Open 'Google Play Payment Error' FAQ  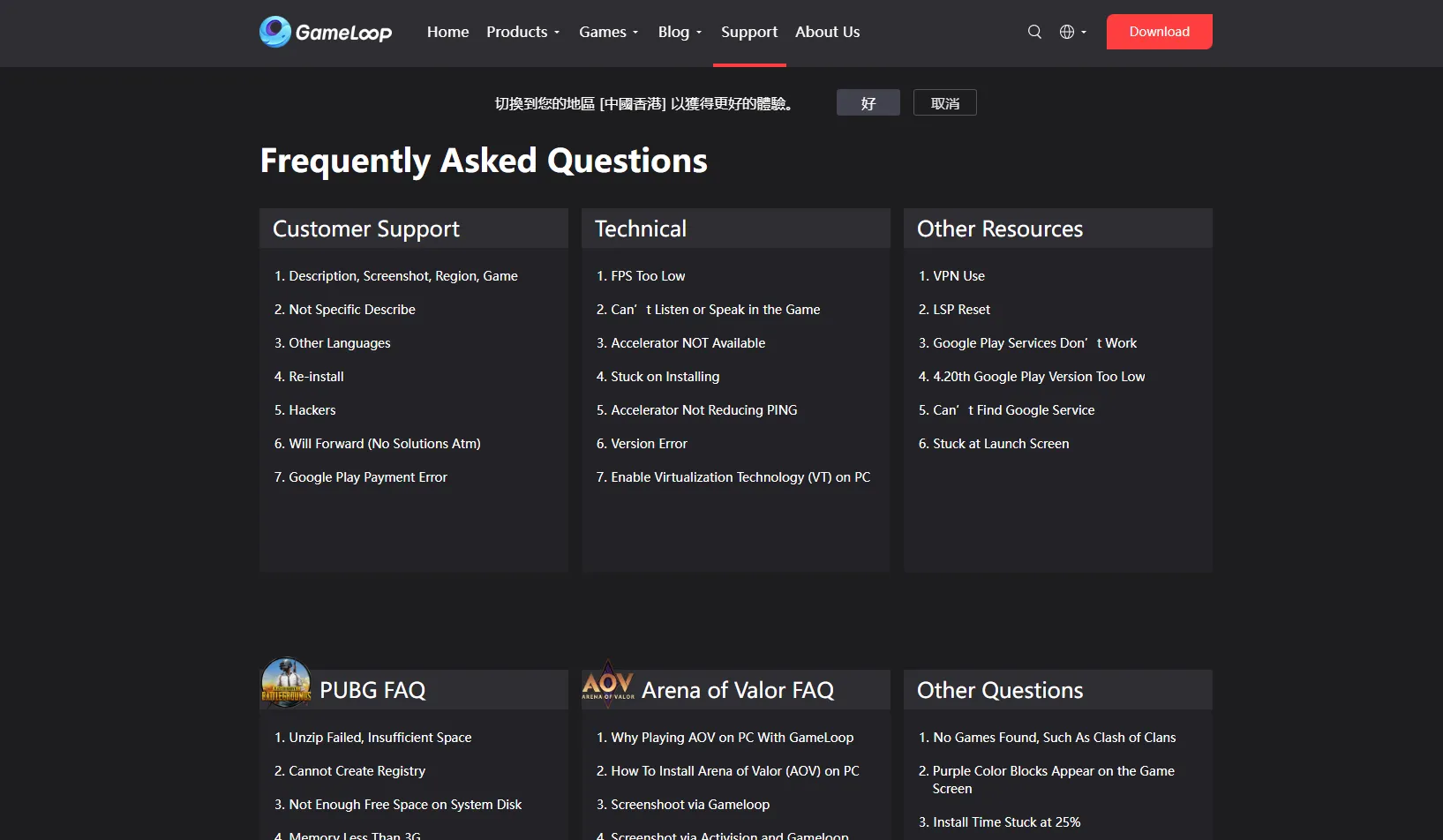(x=361, y=477)
